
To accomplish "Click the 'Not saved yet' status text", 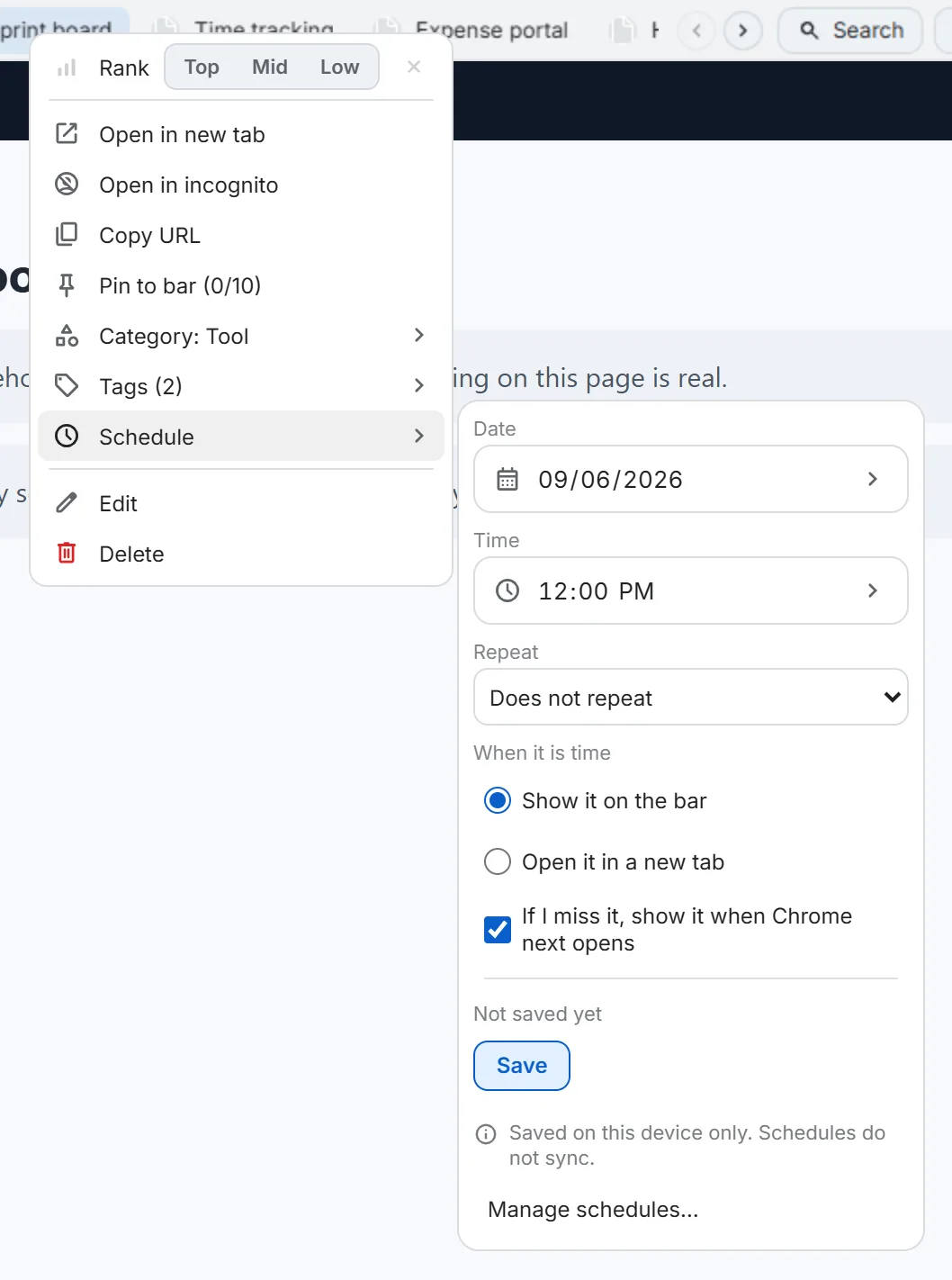I will pos(537,1014).
